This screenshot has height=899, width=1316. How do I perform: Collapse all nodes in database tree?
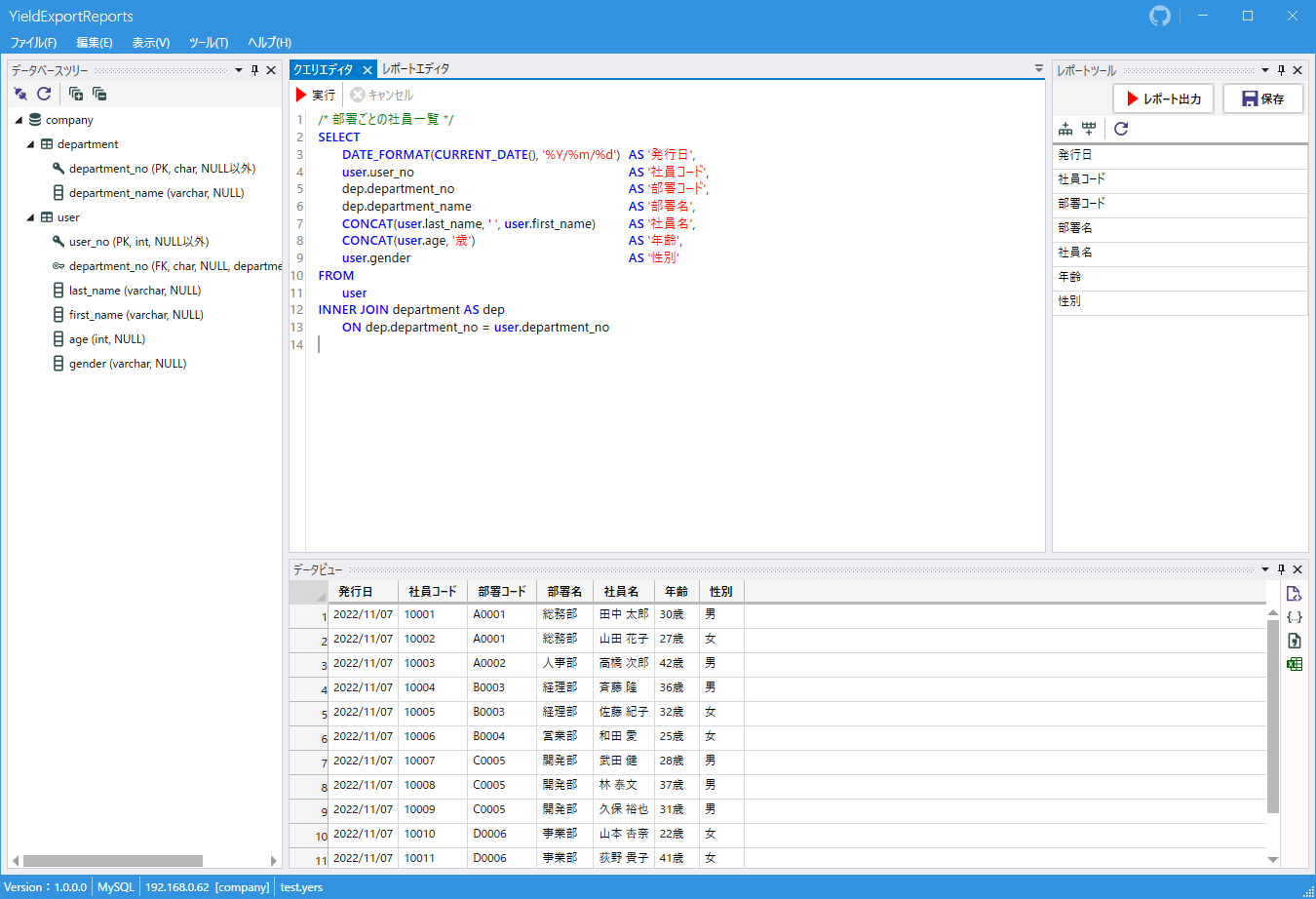[99, 94]
